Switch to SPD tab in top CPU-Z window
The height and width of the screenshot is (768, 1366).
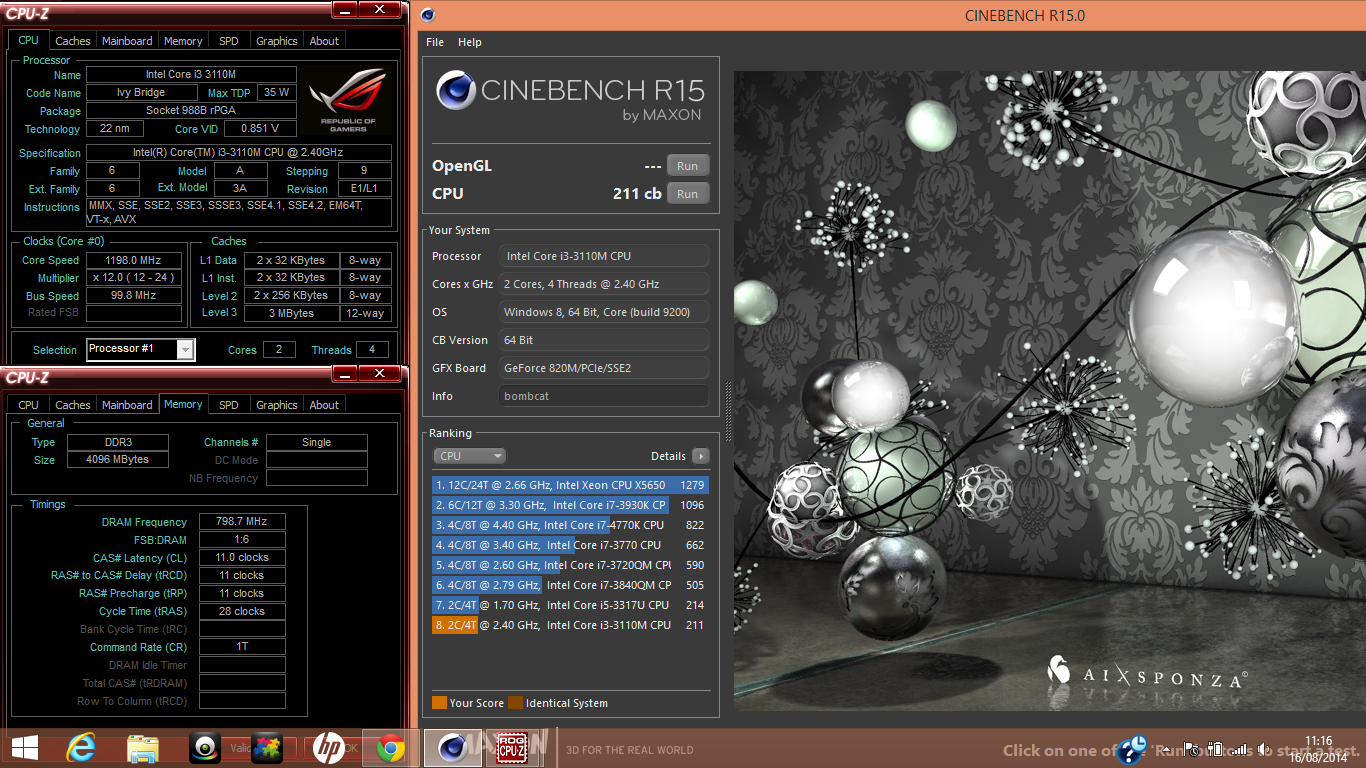tap(229, 41)
